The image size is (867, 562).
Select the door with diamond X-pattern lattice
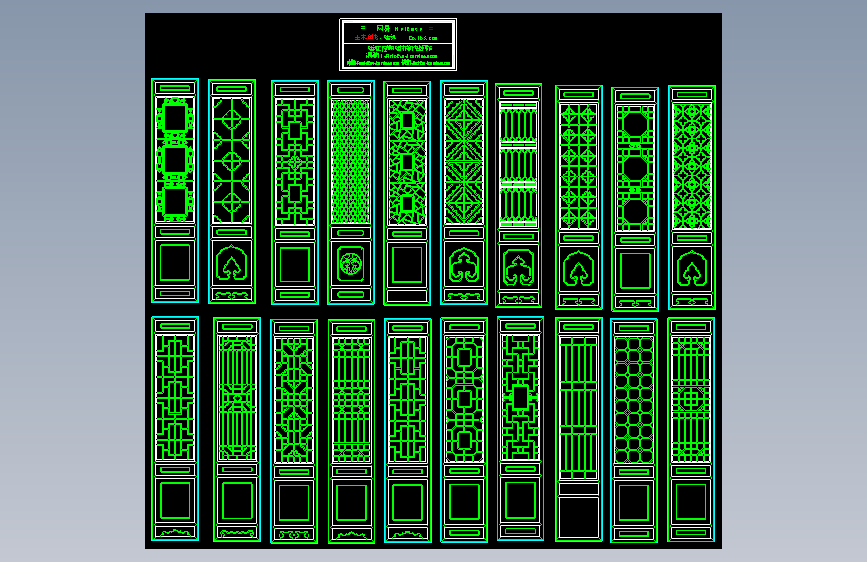coord(464,192)
